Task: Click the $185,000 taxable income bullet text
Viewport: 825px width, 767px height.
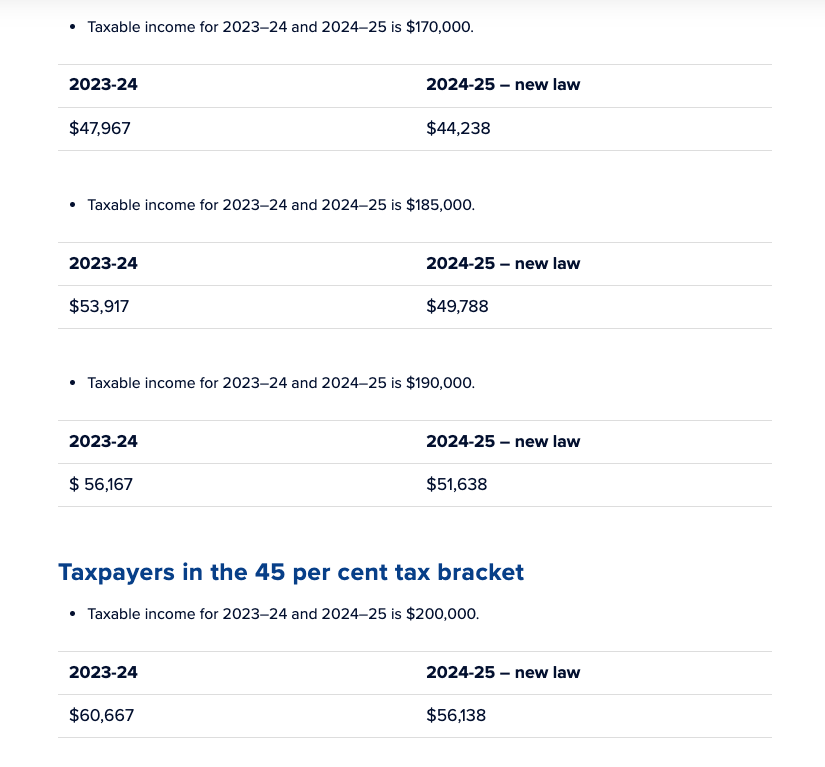Action: (280, 205)
